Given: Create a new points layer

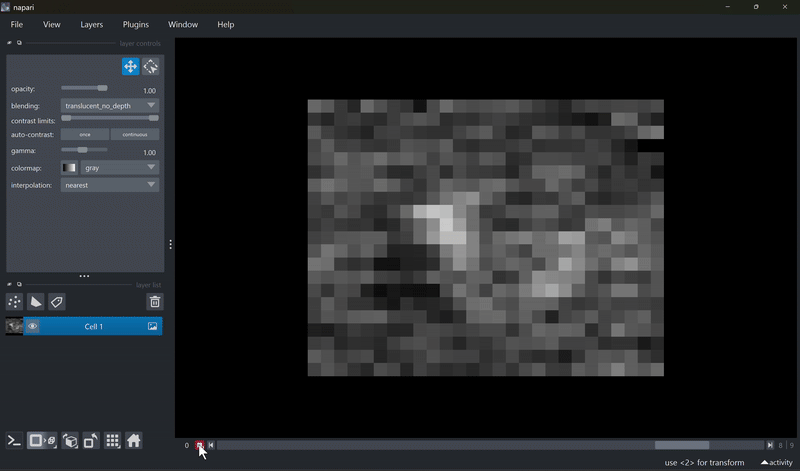Looking at the screenshot, I should [14, 302].
